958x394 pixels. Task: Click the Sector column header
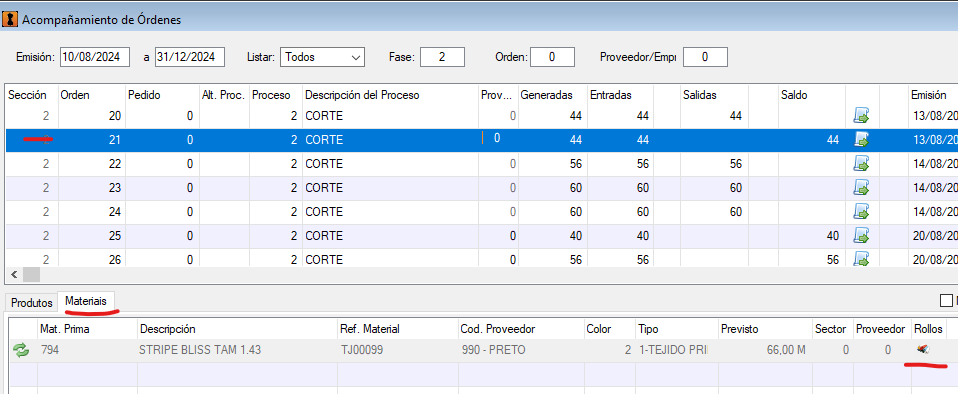832,329
